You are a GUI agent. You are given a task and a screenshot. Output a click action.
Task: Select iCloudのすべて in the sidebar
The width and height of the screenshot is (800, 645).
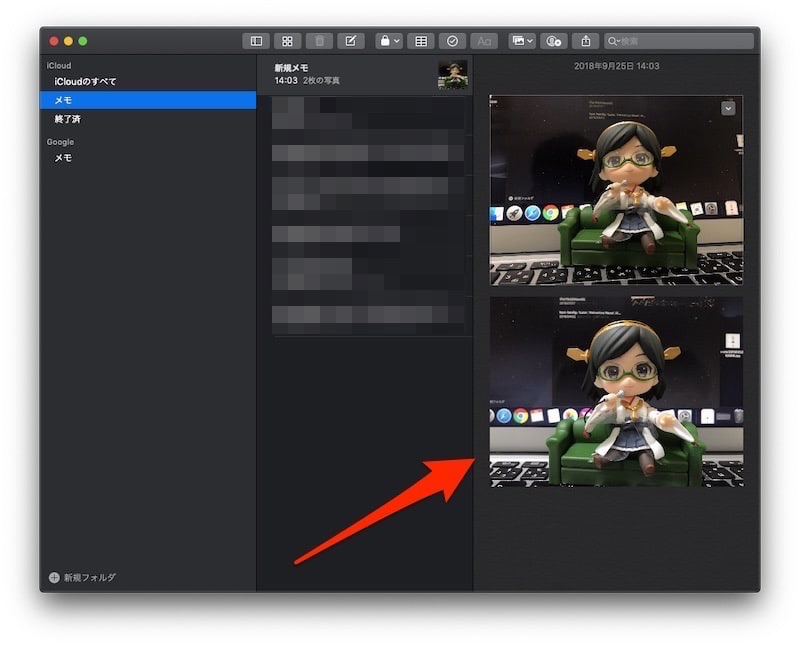coord(85,81)
